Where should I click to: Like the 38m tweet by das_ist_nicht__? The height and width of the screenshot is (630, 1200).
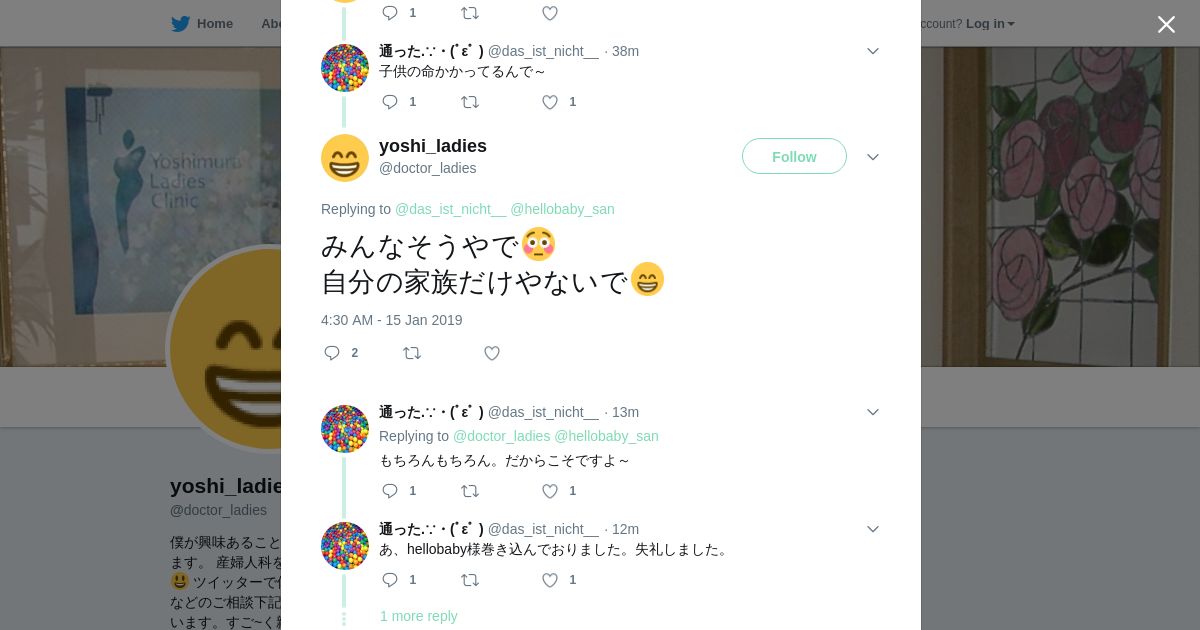[550, 102]
